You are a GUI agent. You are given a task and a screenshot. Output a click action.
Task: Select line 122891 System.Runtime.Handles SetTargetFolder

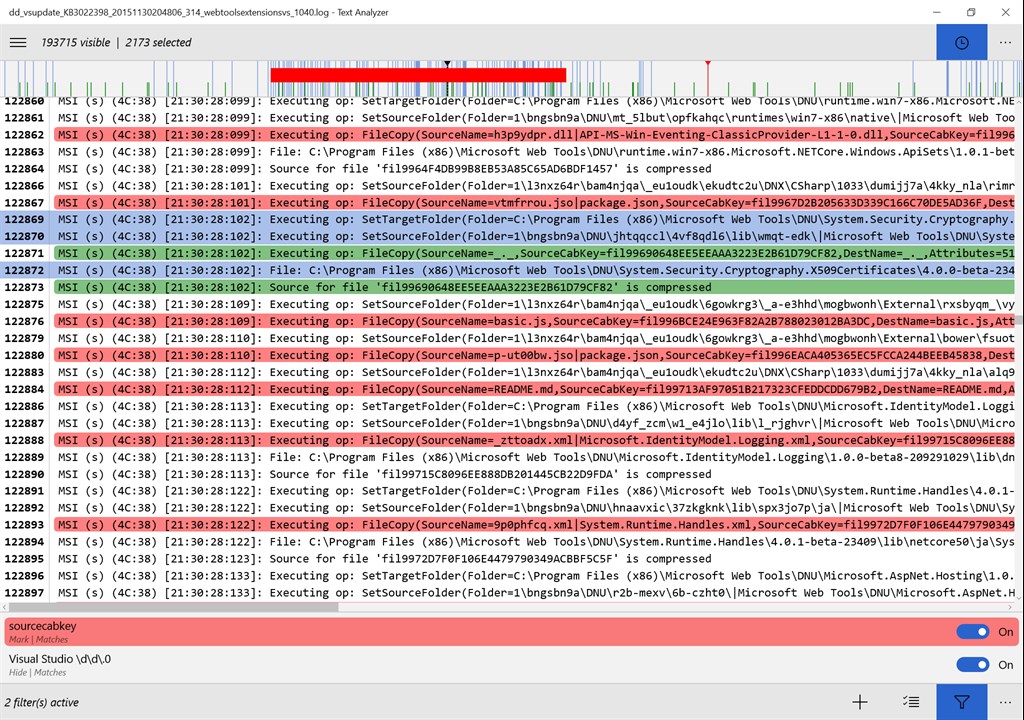coord(509,491)
